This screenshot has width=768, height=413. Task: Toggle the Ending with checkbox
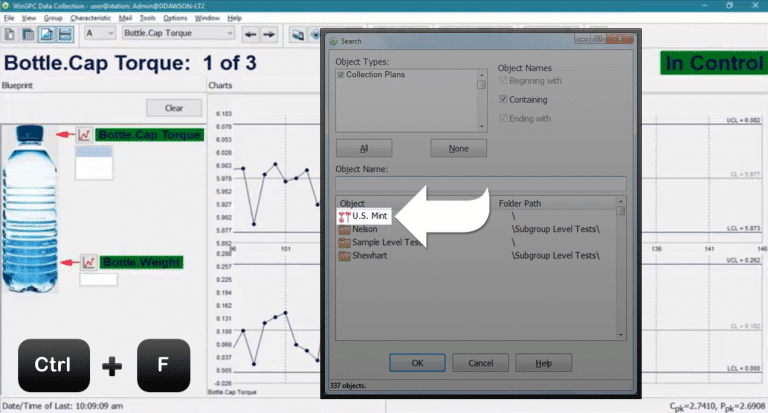click(505, 118)
